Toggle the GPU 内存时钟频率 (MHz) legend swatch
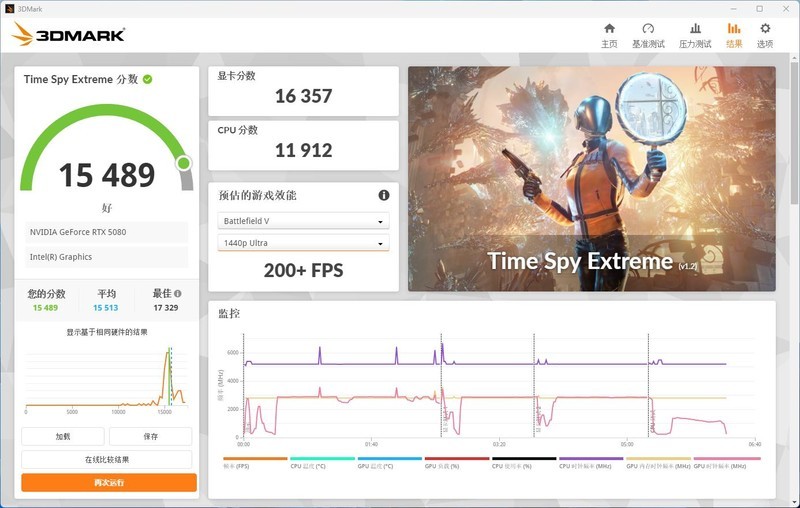Screen dimensions: 800x508 658,459
